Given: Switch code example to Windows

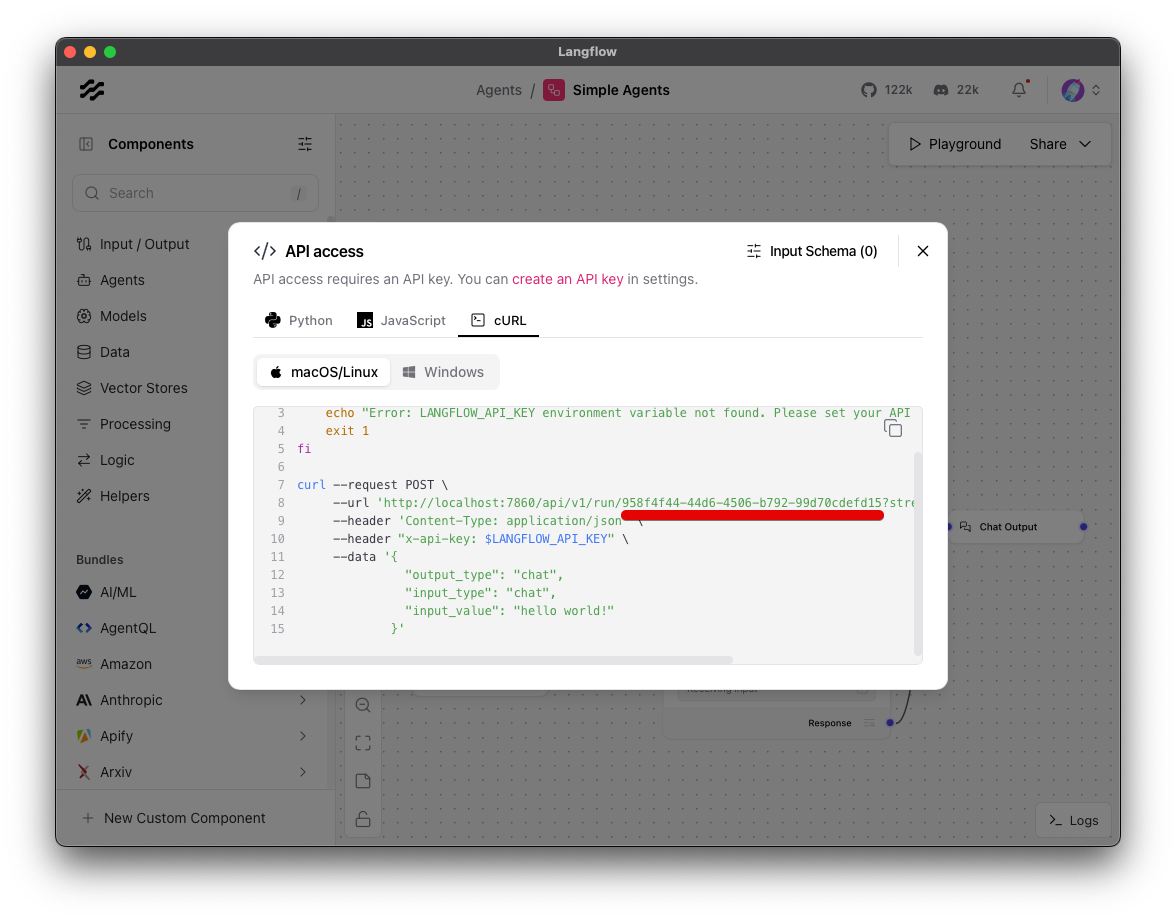Looking at the screenshot, I should [444, 371].
